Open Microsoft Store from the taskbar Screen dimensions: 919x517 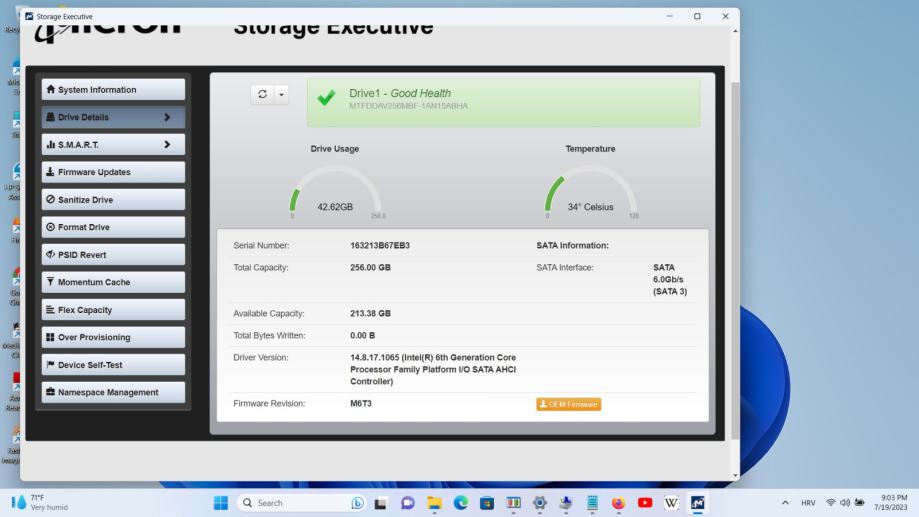(487, 503)
